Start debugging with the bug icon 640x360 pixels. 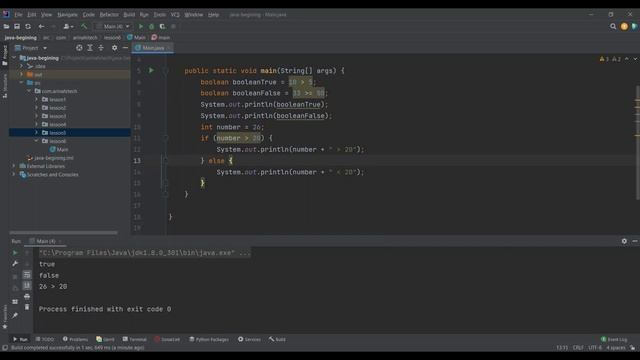[151, 27]
